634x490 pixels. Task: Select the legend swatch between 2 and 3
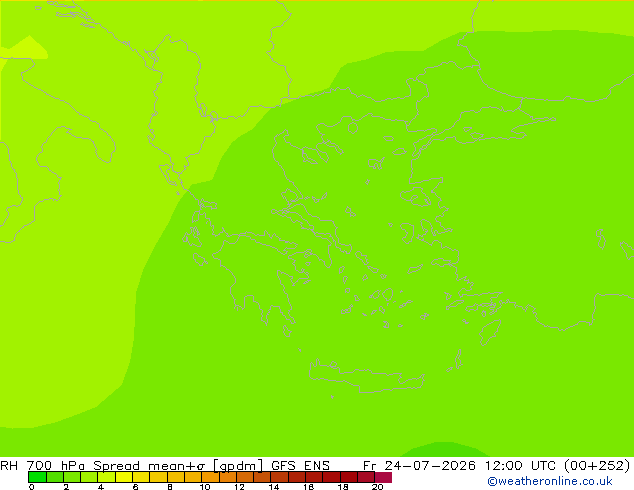pyautogui.click(x=72, y=477)
